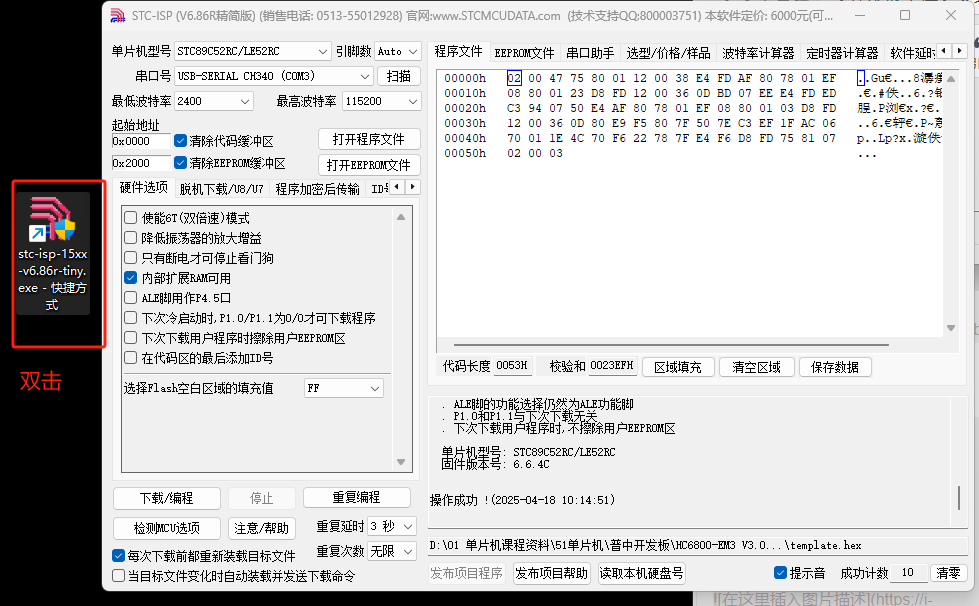Click the 清空区域 button
Image resolution: width=979 pixels, height=606 pixels.
756,365
